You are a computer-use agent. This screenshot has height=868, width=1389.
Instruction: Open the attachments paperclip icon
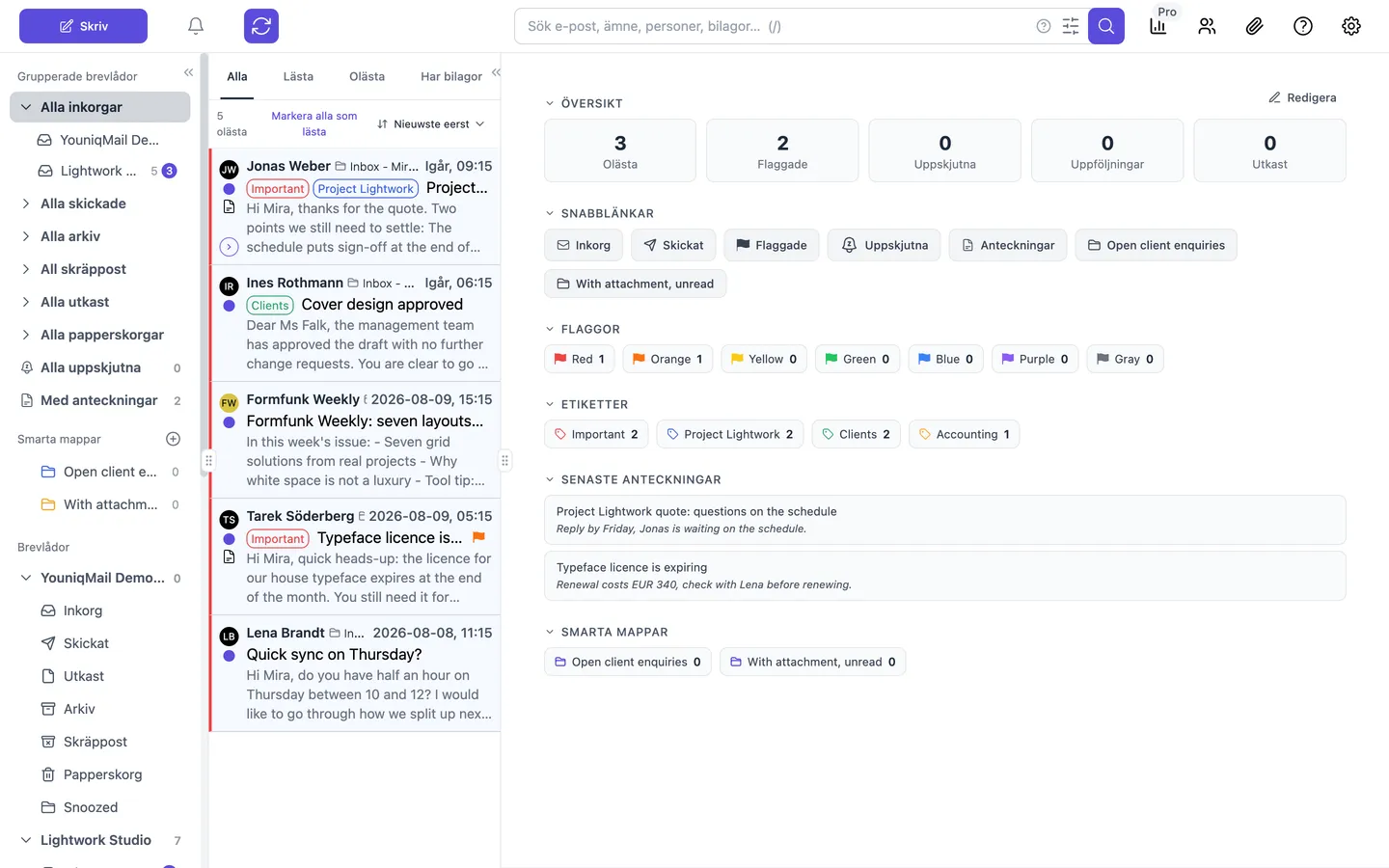coord(1255,26)
